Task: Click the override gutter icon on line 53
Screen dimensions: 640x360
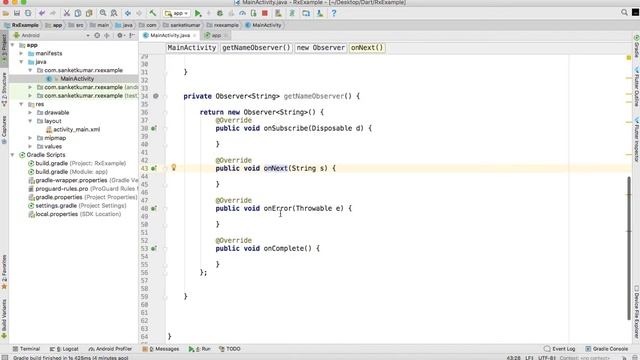Action: click(x=154, y=248)
